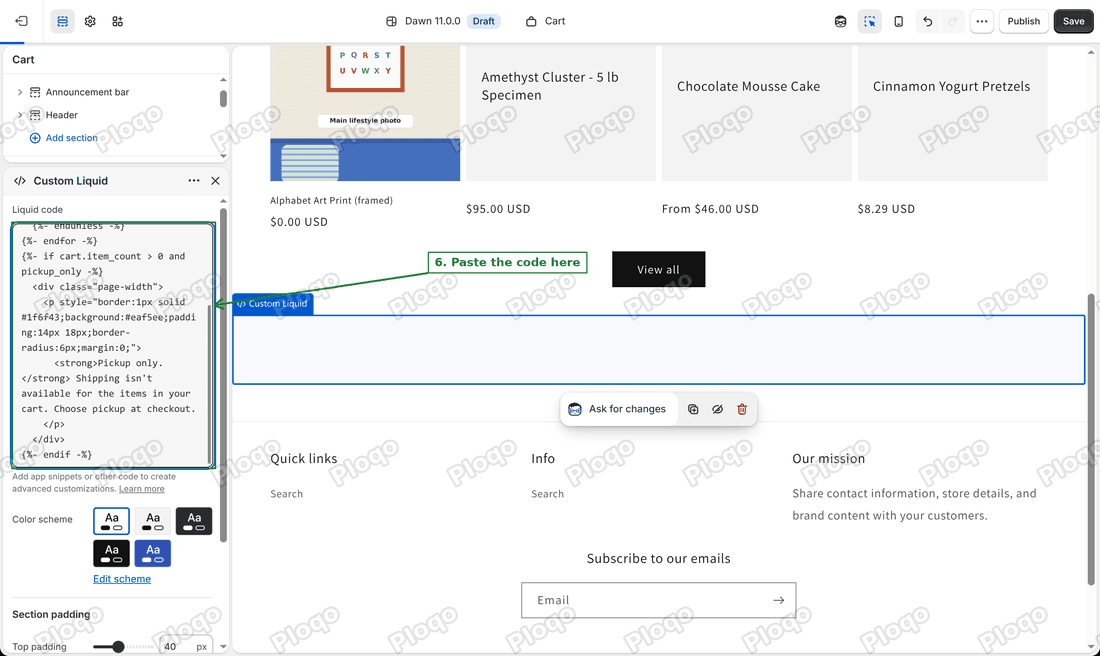
Task: Open the Cart page selector
Action: pos(546,21)
